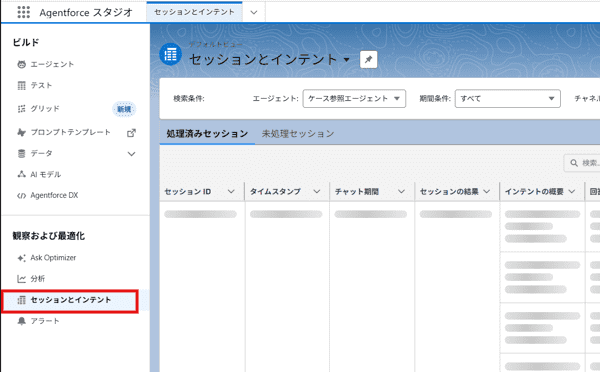Viewport: 600px width, 372px height.
Task: Click the Agentforce スタジオ app name
Action: click(86, 13)
